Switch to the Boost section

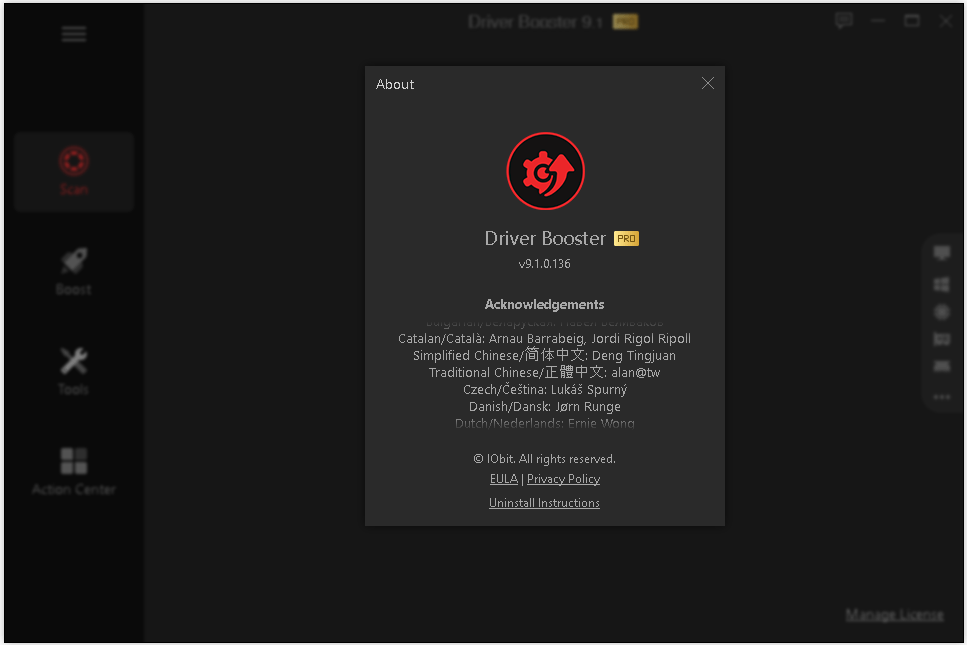click(x=73, y=271)
